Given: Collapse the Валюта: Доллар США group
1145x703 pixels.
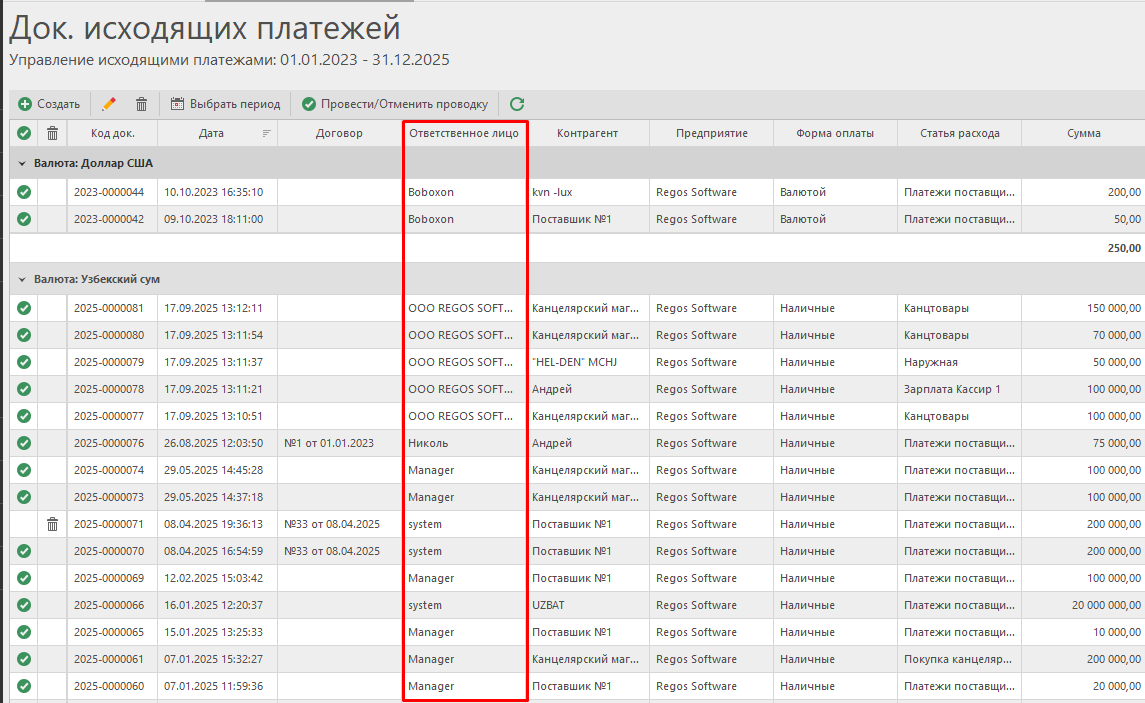Looking at the screenshot, I should pyautogui.click(x=21, y=163).
